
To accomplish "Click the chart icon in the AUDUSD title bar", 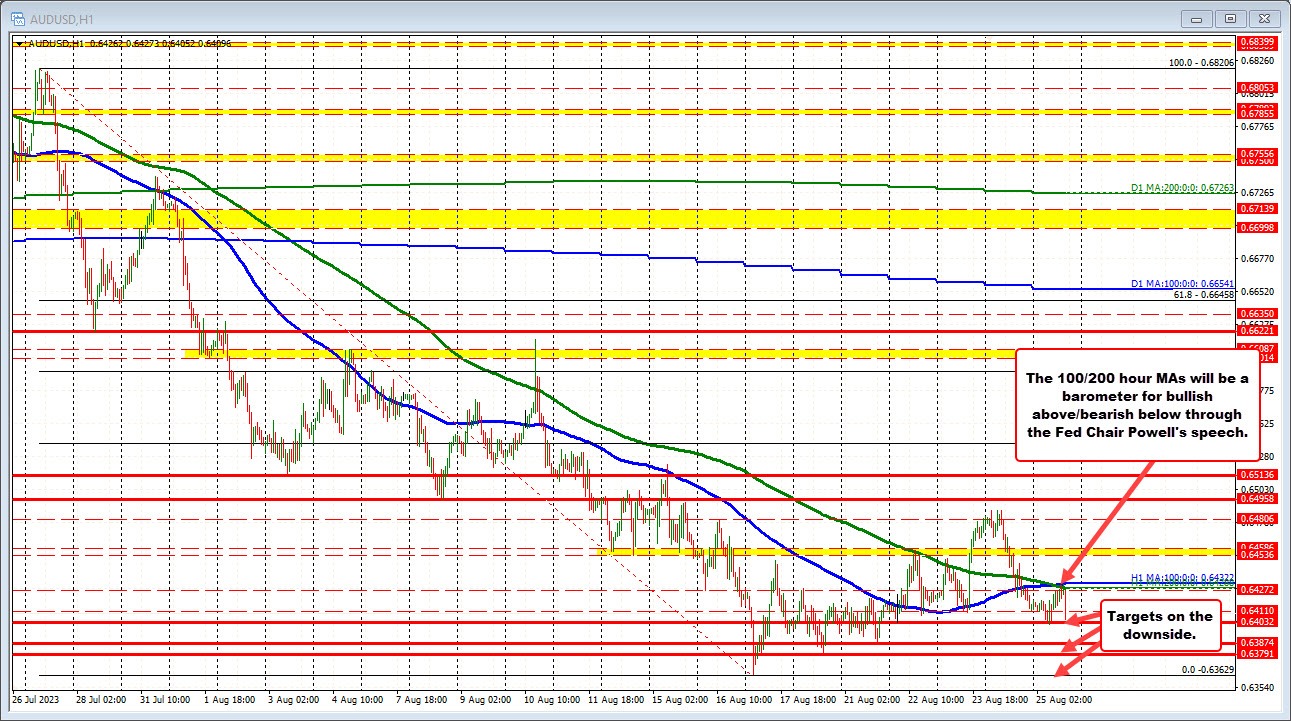I will [x=19, y=17].
